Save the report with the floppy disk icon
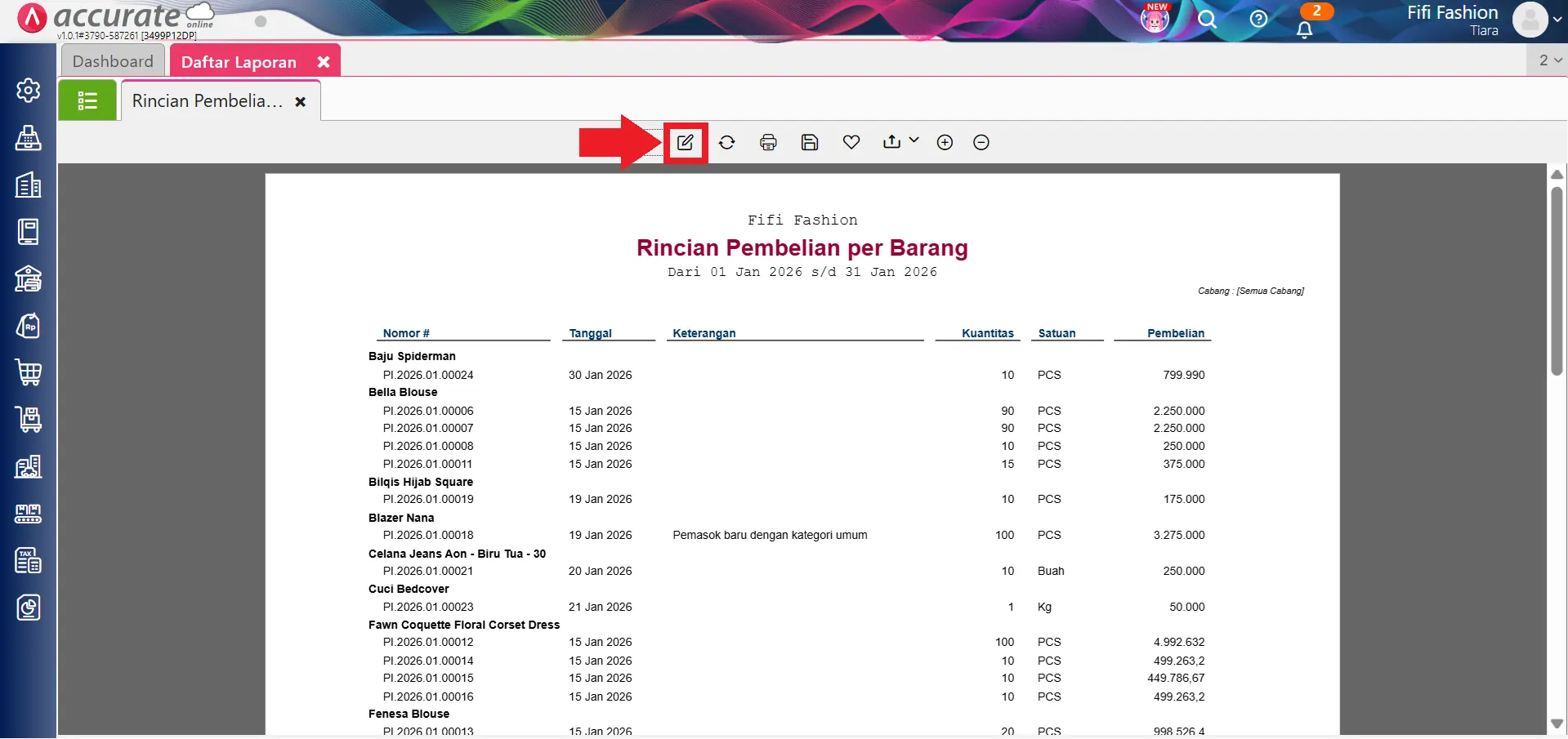 [810, 142]
